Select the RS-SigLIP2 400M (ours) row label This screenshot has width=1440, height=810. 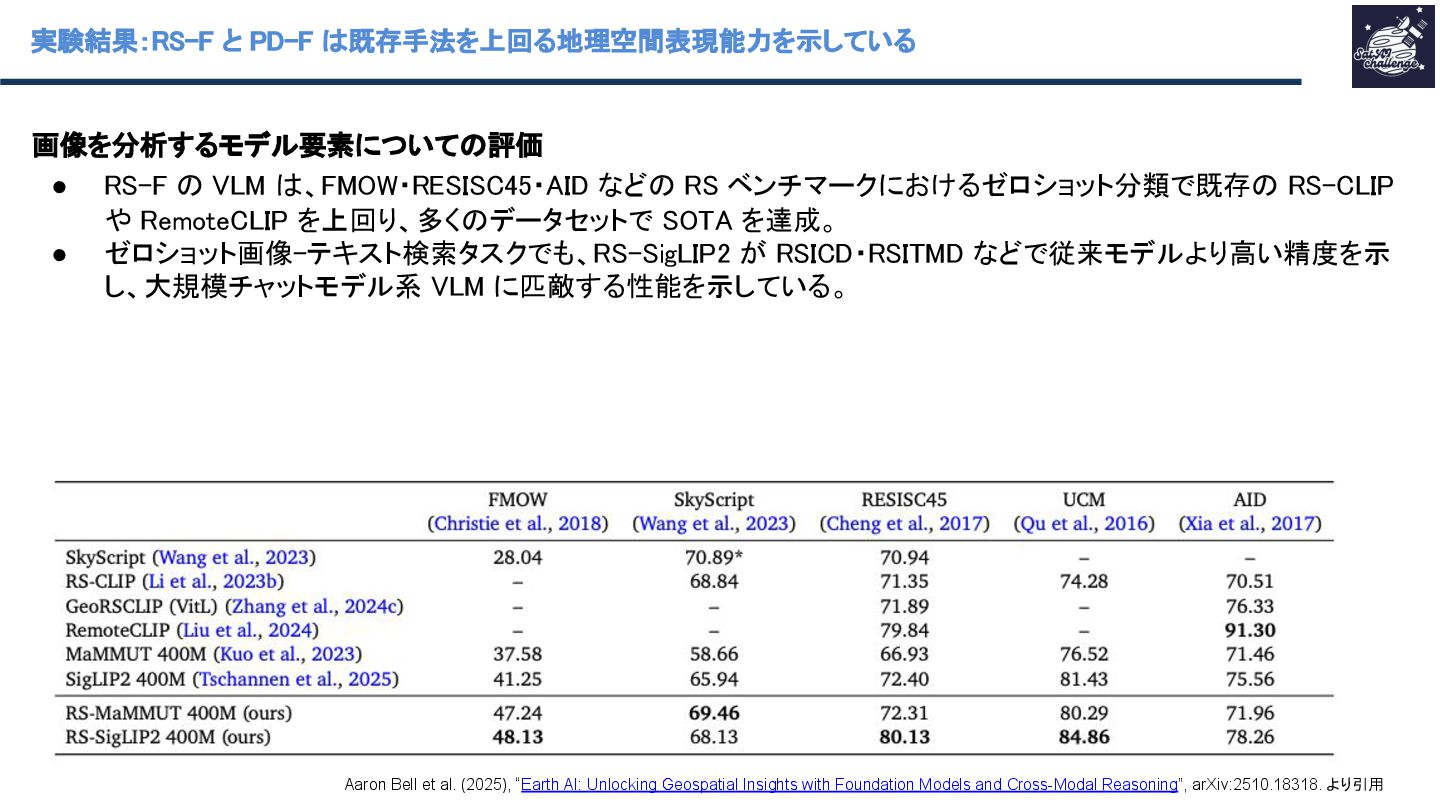(168, 738)
